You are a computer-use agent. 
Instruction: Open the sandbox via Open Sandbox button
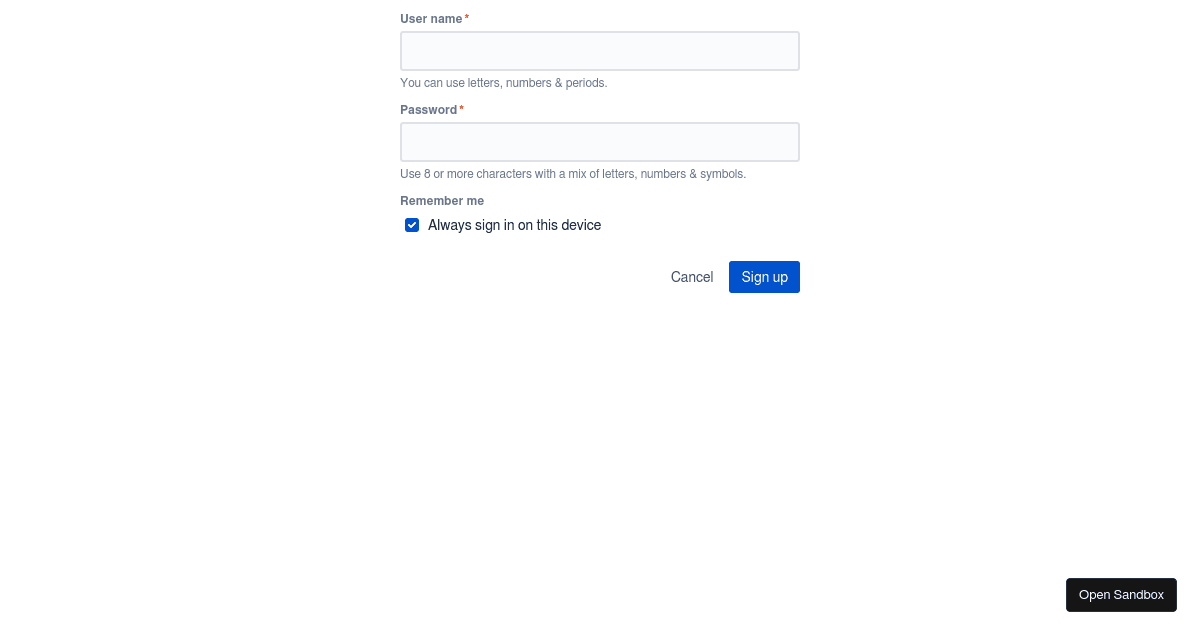coord(1121,594)
